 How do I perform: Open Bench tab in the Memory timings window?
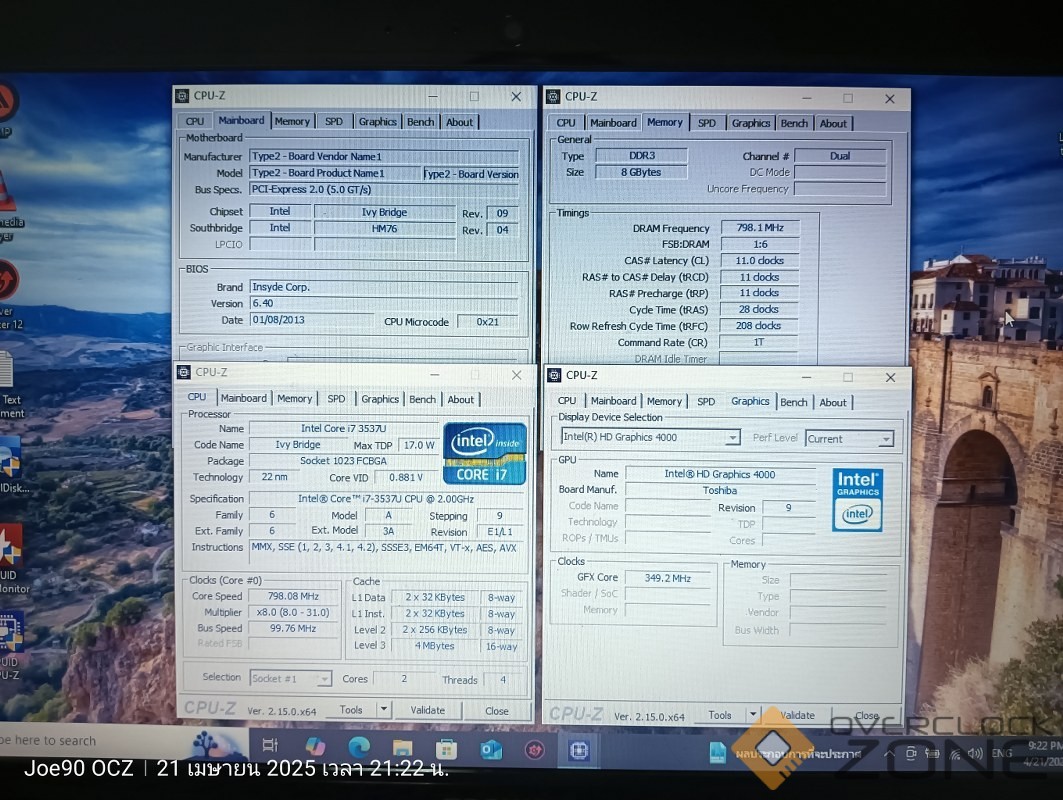794,123
